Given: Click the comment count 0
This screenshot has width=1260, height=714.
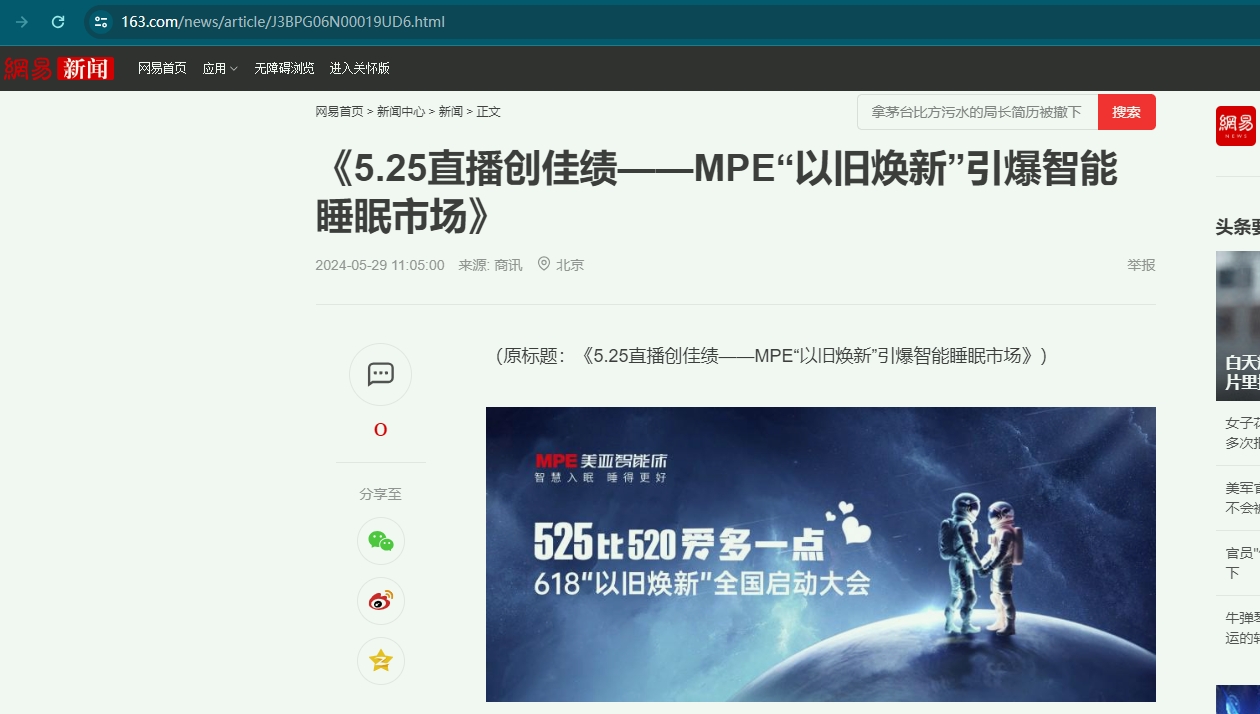Looking at the screenshot, I should (x=381, y=430).
